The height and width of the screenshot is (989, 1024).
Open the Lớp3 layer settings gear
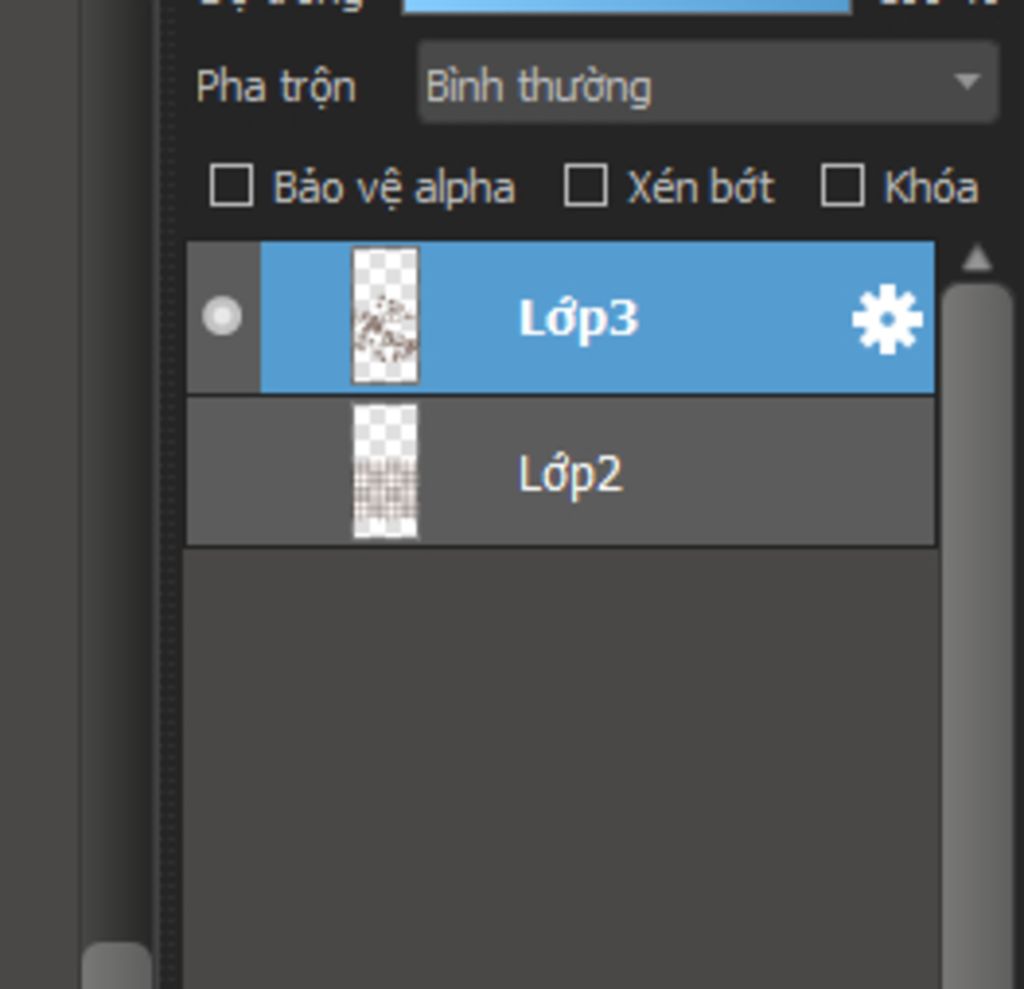(887, 319)
